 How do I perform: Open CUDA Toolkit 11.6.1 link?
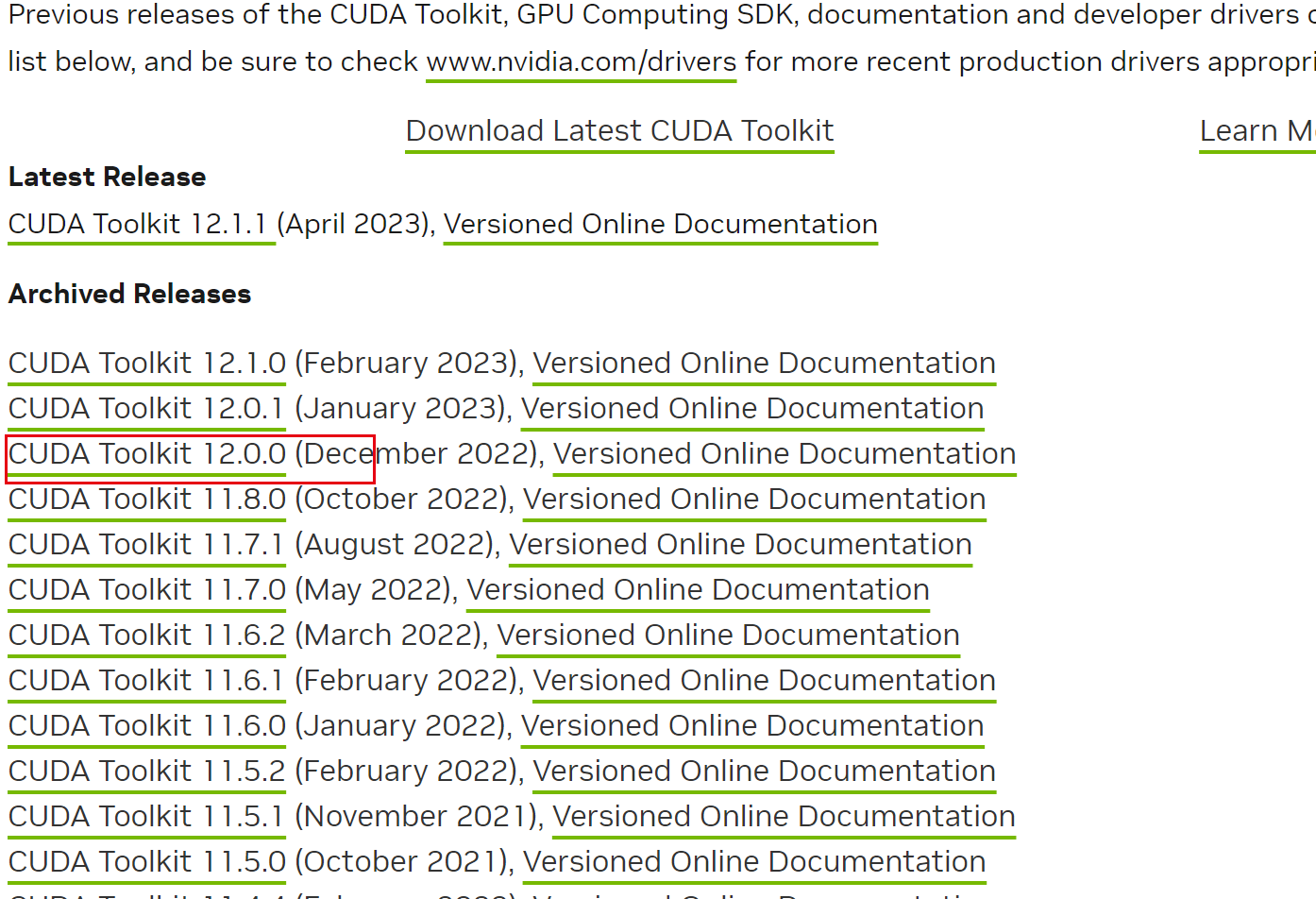(x=147, y=681)
